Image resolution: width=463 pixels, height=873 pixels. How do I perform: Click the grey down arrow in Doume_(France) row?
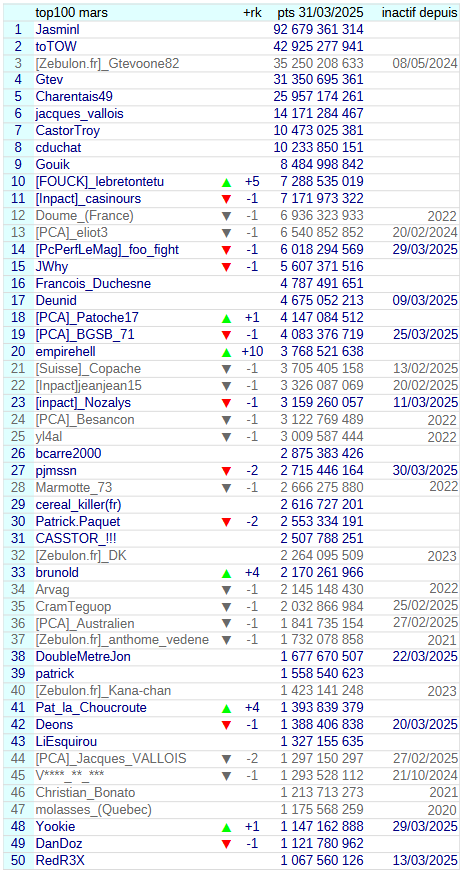226,216
